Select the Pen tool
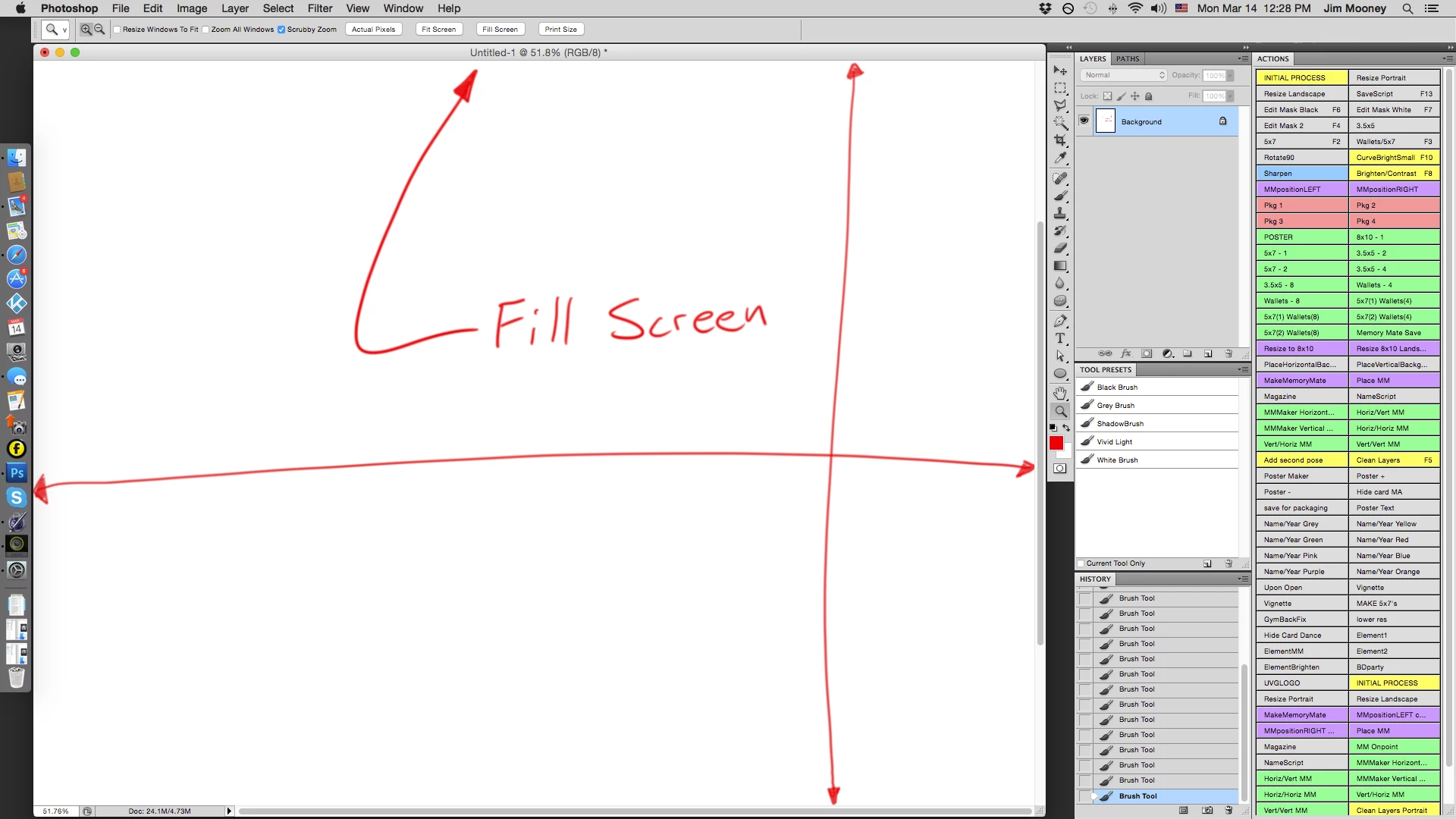 point(1060,321)
